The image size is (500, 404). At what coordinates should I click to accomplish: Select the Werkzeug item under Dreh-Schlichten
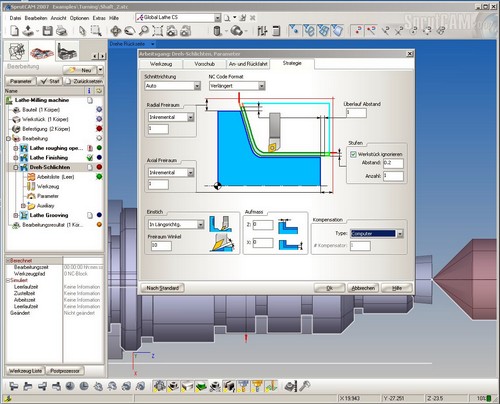48,187
